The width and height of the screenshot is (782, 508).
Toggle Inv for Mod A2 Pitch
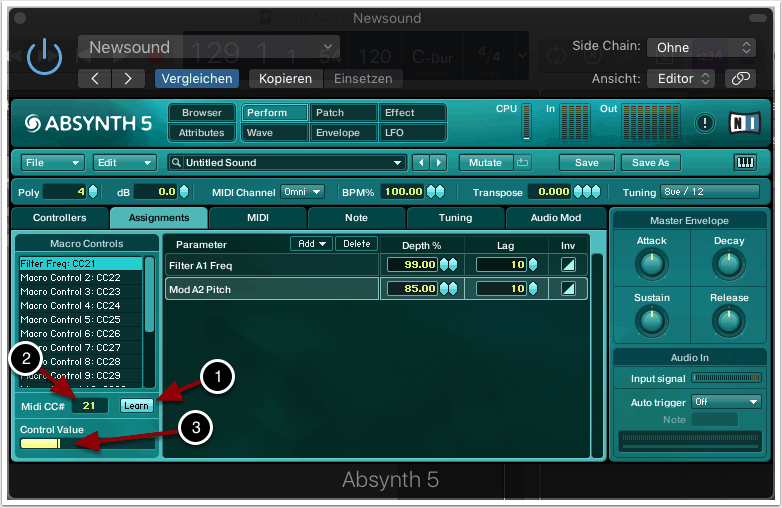(x=568, y=288)
